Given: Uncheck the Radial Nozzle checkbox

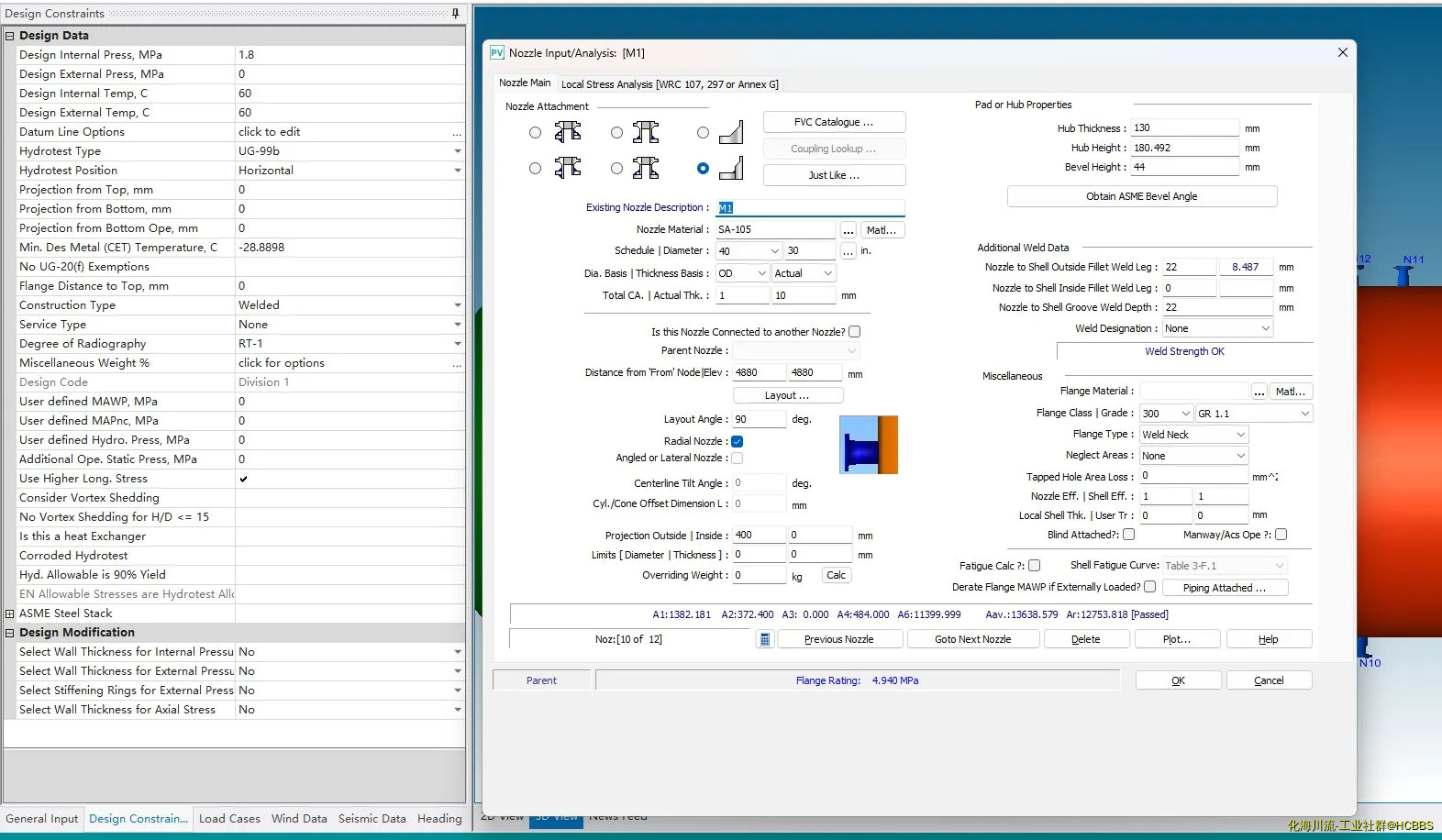Looking at the screenshot, I should [737, 441].
